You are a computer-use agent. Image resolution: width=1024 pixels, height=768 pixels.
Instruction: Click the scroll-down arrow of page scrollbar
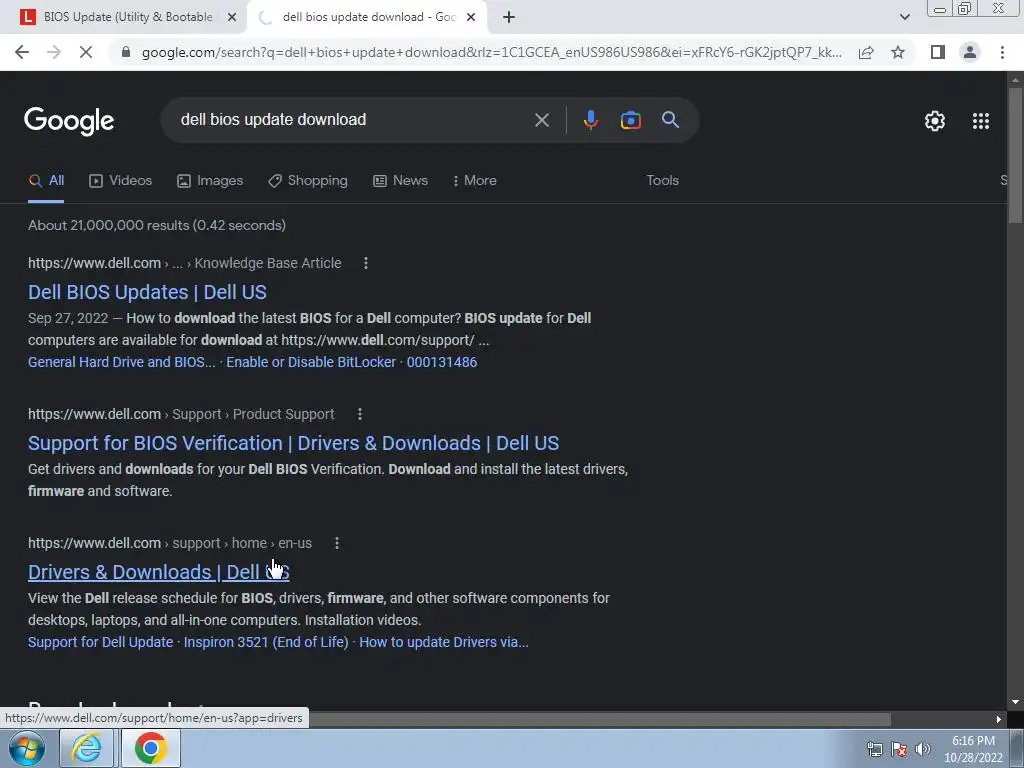coord(1015,702)
